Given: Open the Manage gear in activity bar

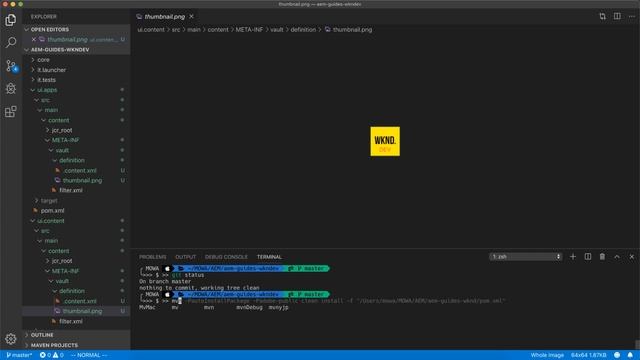Looking at the screenshot, I should coord(11,338).
